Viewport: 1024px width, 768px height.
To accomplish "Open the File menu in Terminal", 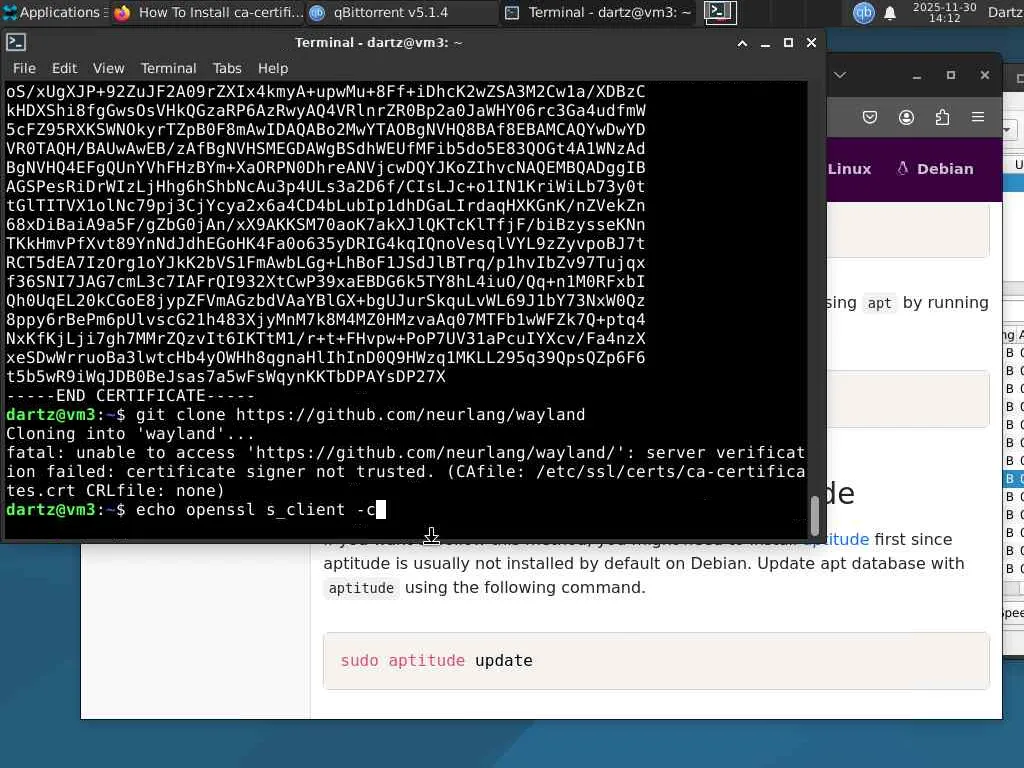I will point(24,68).
